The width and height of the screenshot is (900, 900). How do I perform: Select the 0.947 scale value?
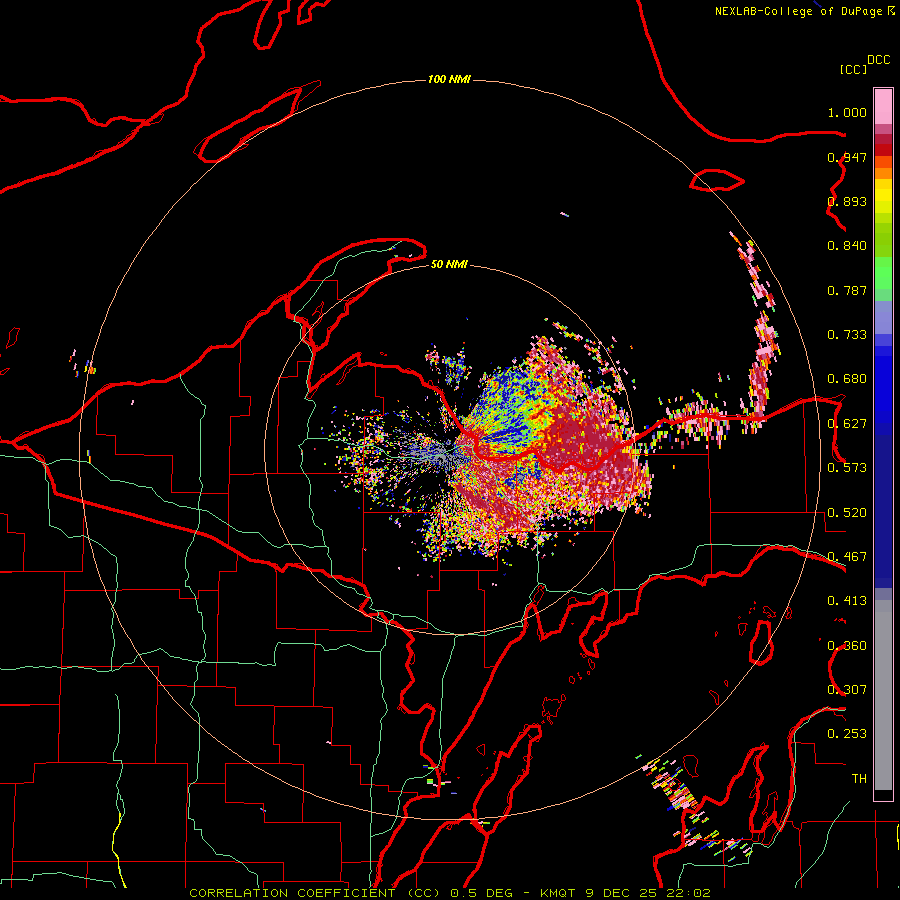tap(847, 157)
